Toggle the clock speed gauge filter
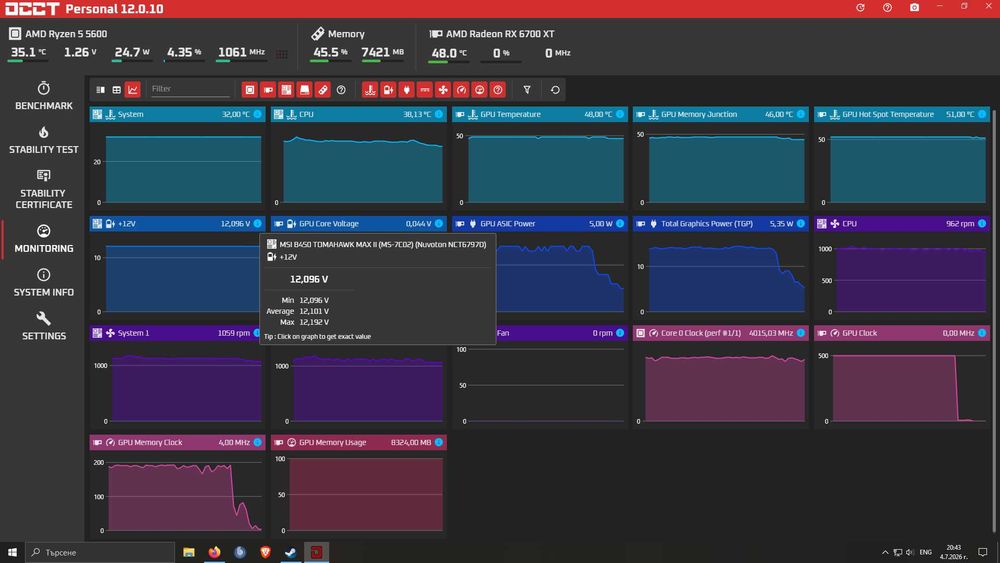This screenshot has width=1000, height=563. tap(461, 90)
